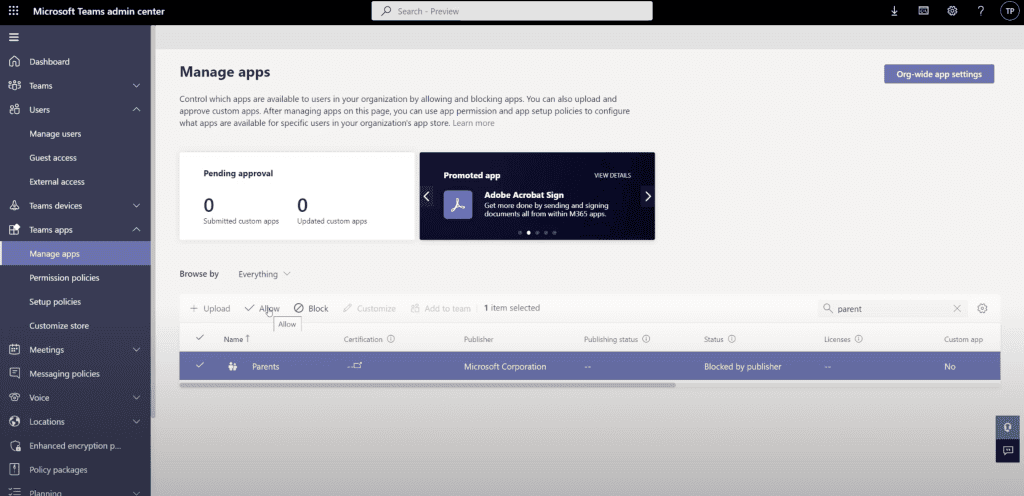The image size is (1024, 496).
Task: Click the download icon in header
Action: [894, 11]
